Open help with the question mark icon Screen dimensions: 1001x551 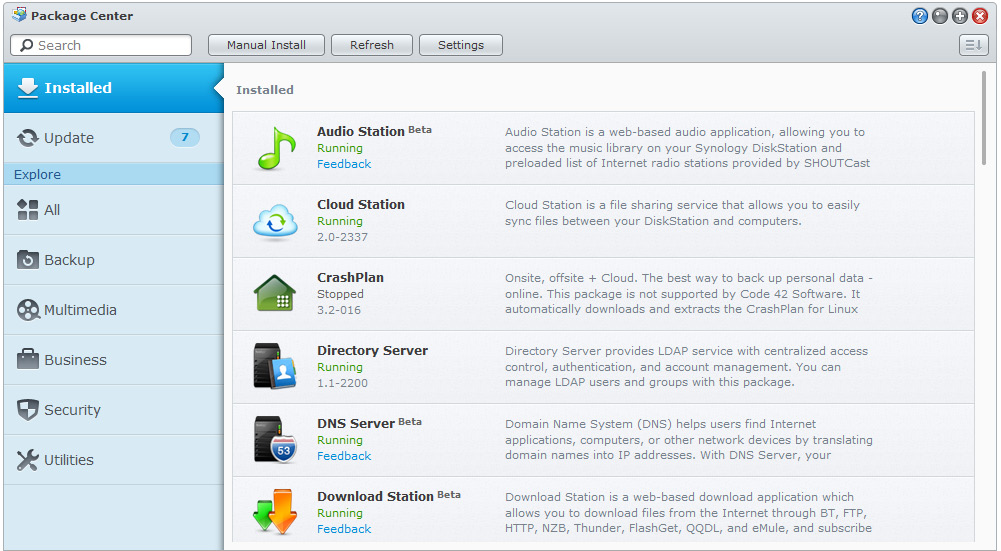919,16
